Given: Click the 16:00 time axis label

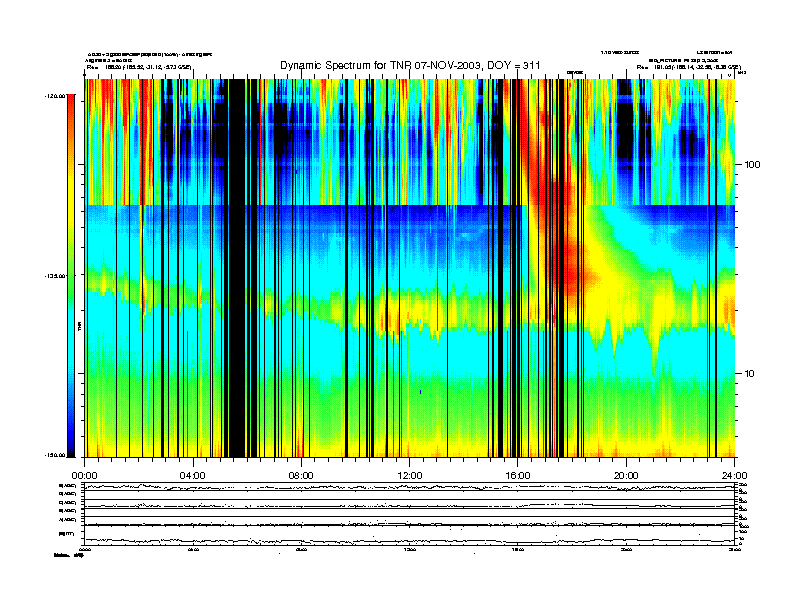Looking at the screenshot, I should 518,476.
